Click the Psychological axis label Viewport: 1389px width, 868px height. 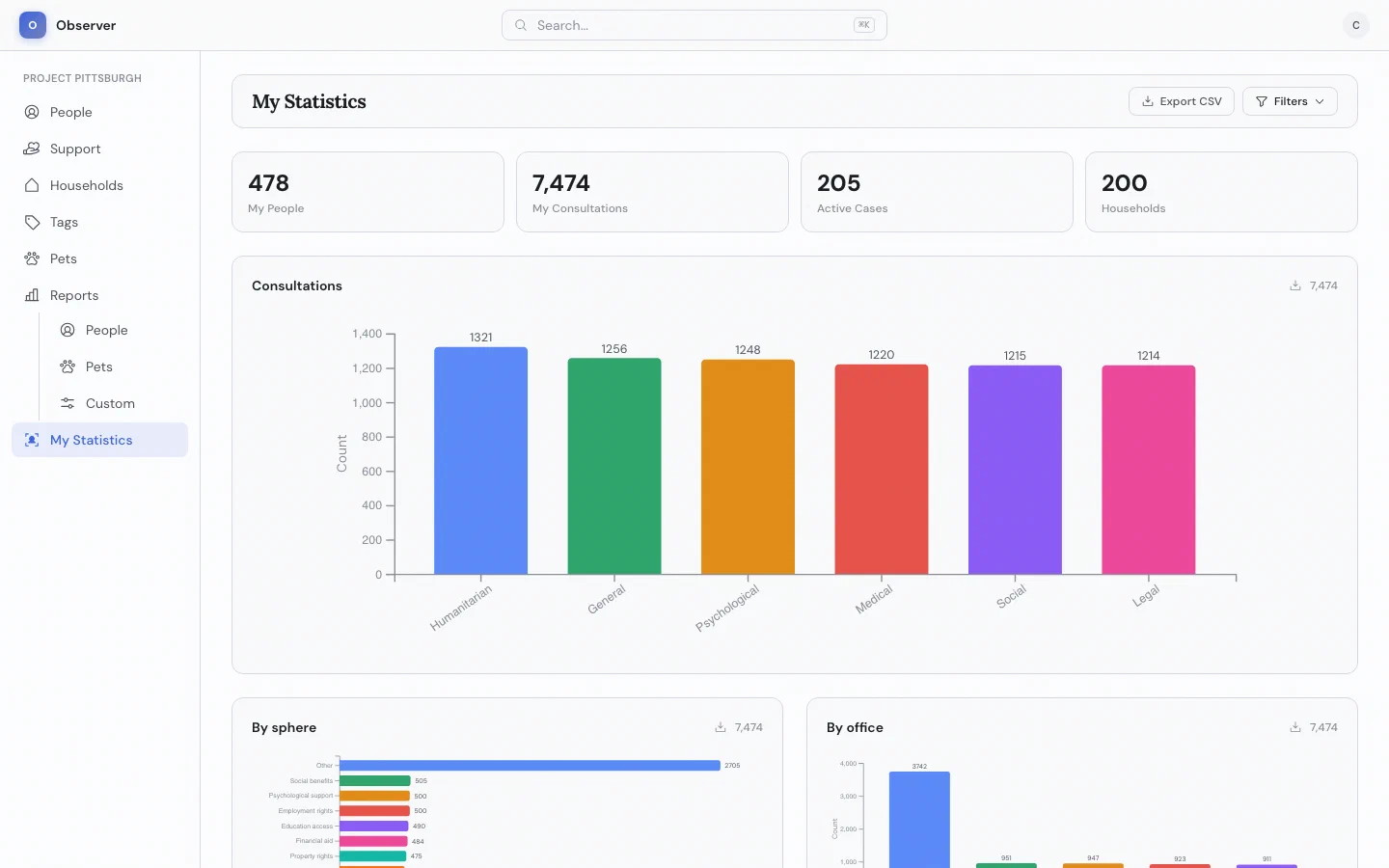727,609
